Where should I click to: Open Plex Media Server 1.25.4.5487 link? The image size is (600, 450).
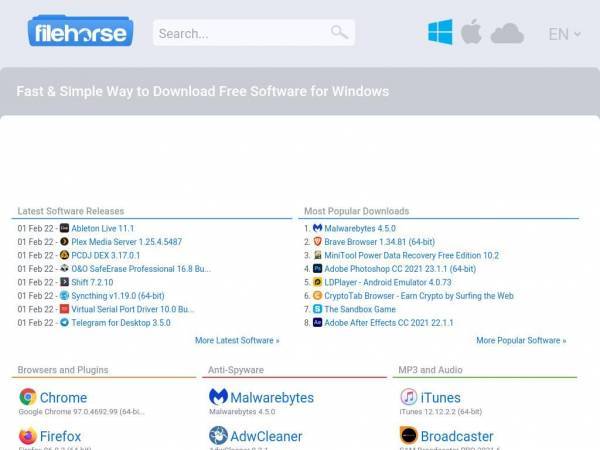pos(127,242)
